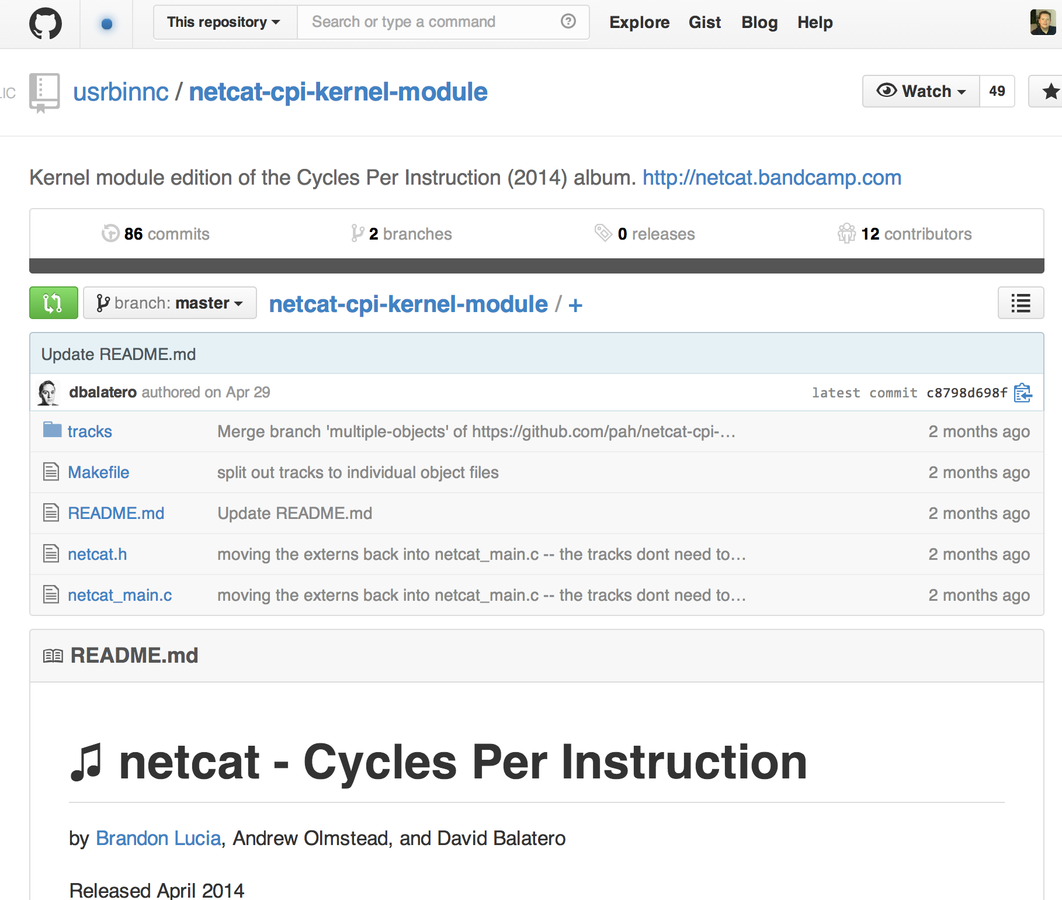
Task: Open netcat-cpi-kernel-module title link
Action: tap(338, 92)
